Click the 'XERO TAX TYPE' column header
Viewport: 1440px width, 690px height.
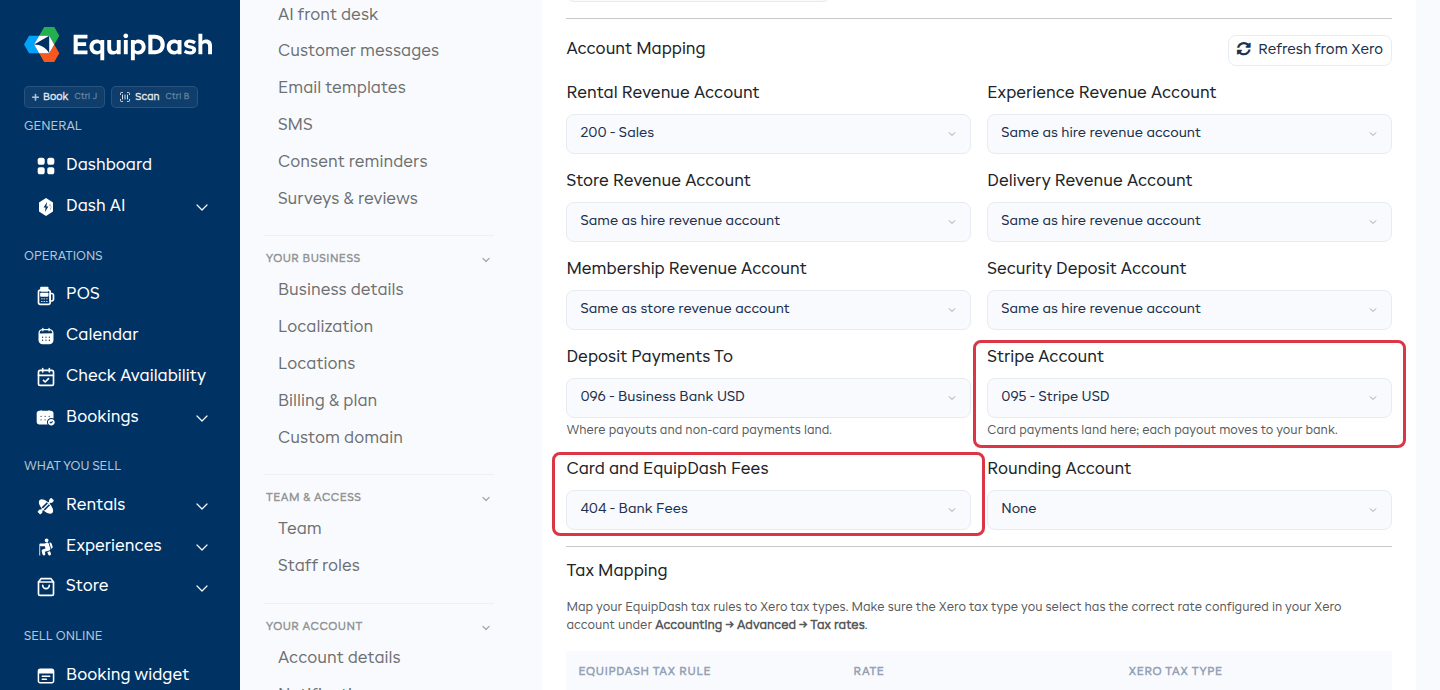pos(1175,671)
